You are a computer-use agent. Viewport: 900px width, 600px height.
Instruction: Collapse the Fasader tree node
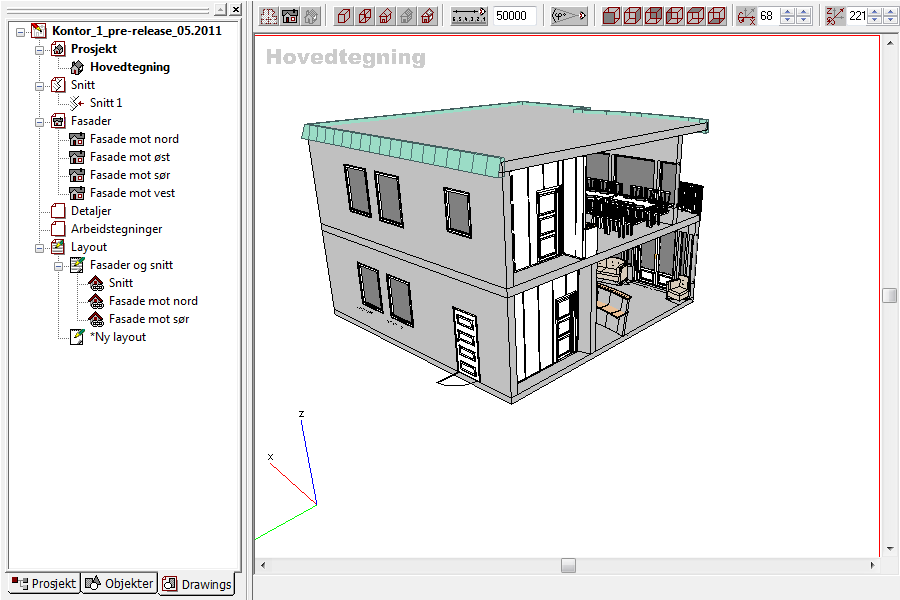[40, 122]
